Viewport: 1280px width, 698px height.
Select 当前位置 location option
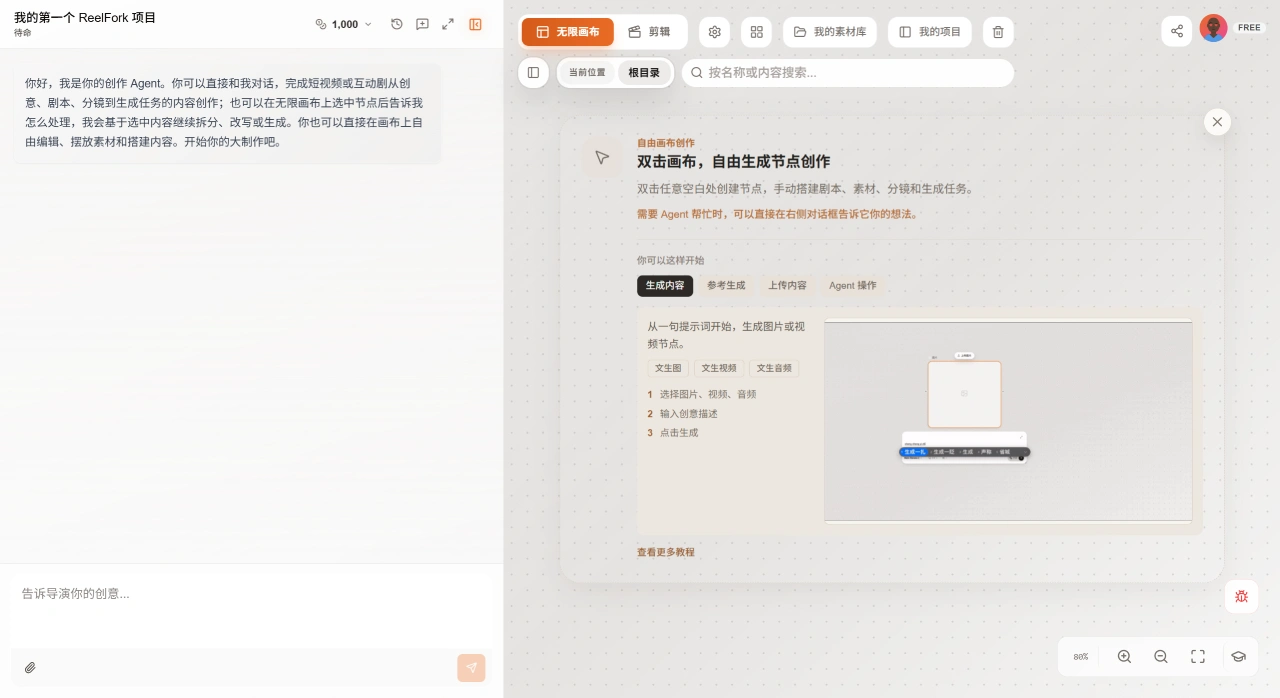[587, 73]
